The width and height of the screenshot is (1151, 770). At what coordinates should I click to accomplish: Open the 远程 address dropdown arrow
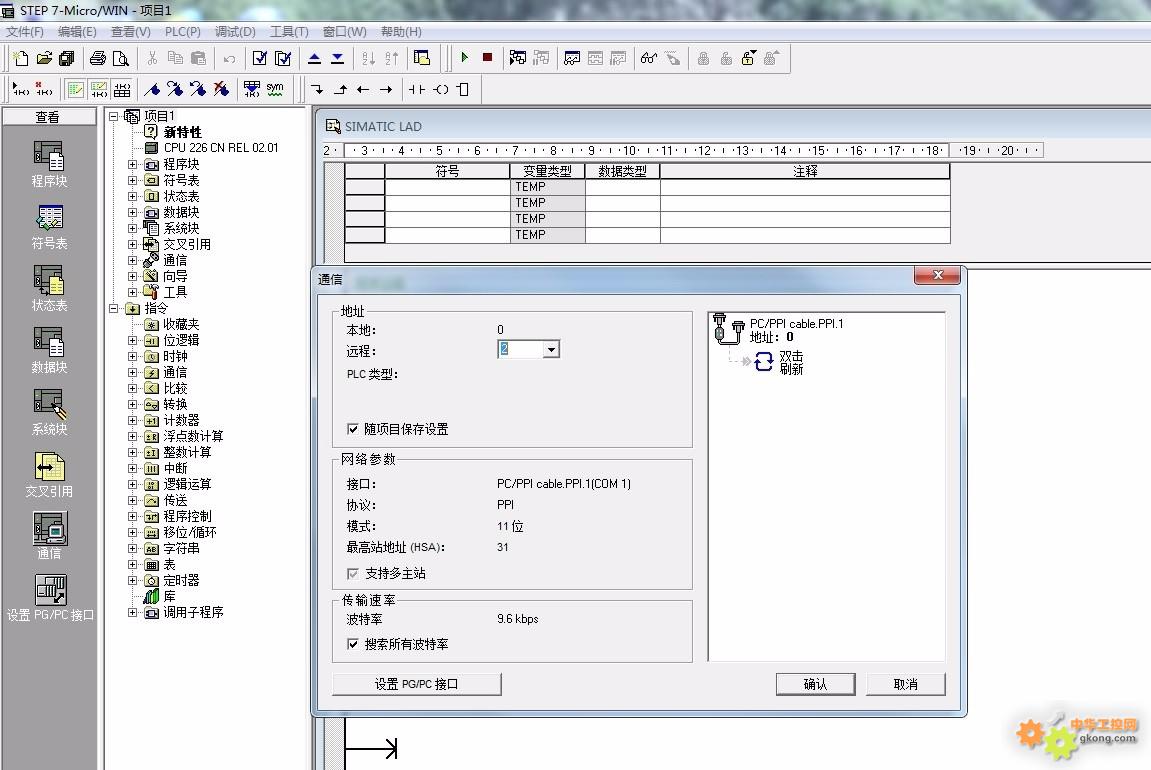point(551,349)
